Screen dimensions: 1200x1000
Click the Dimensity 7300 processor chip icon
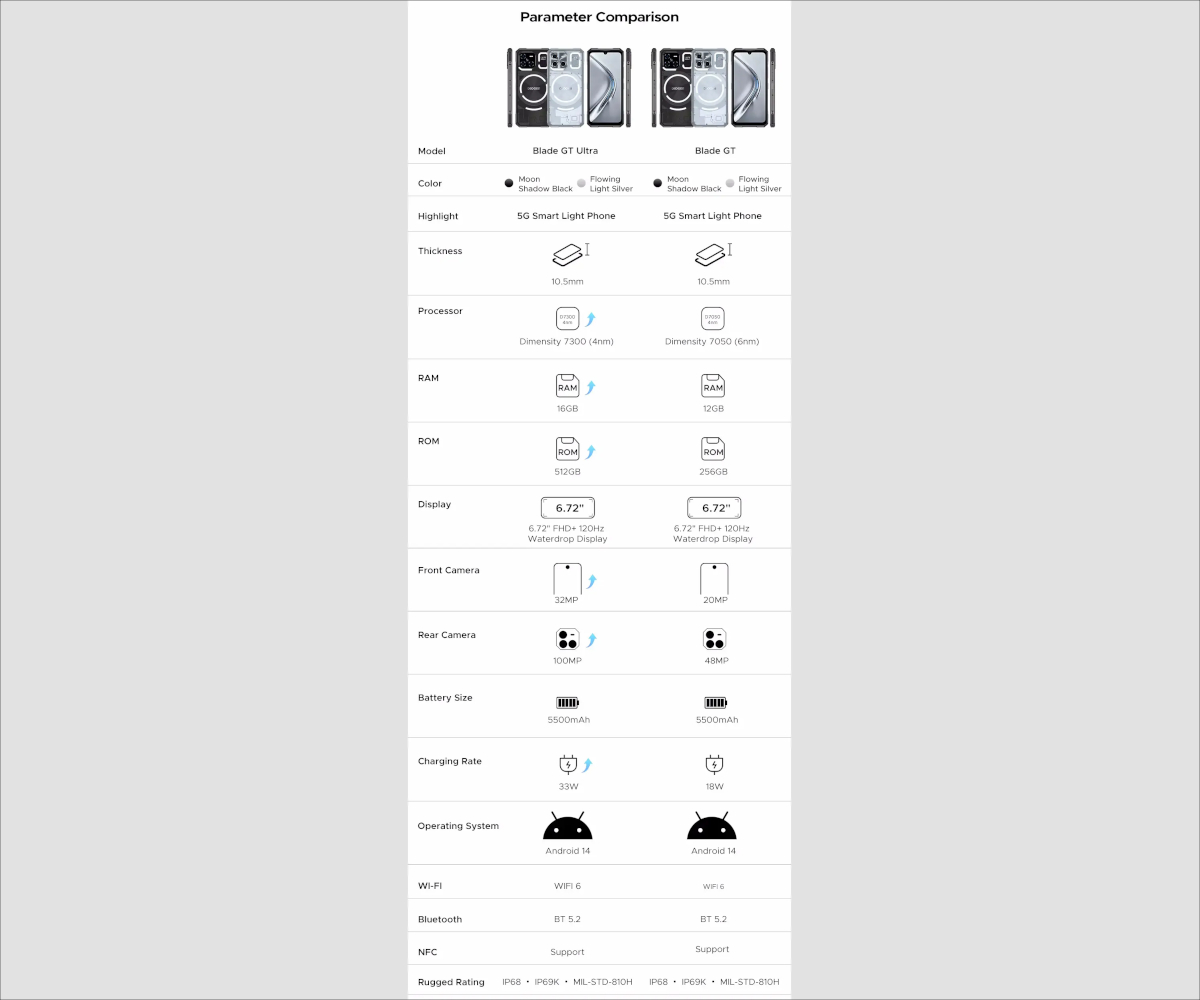[x=567, y=319]
